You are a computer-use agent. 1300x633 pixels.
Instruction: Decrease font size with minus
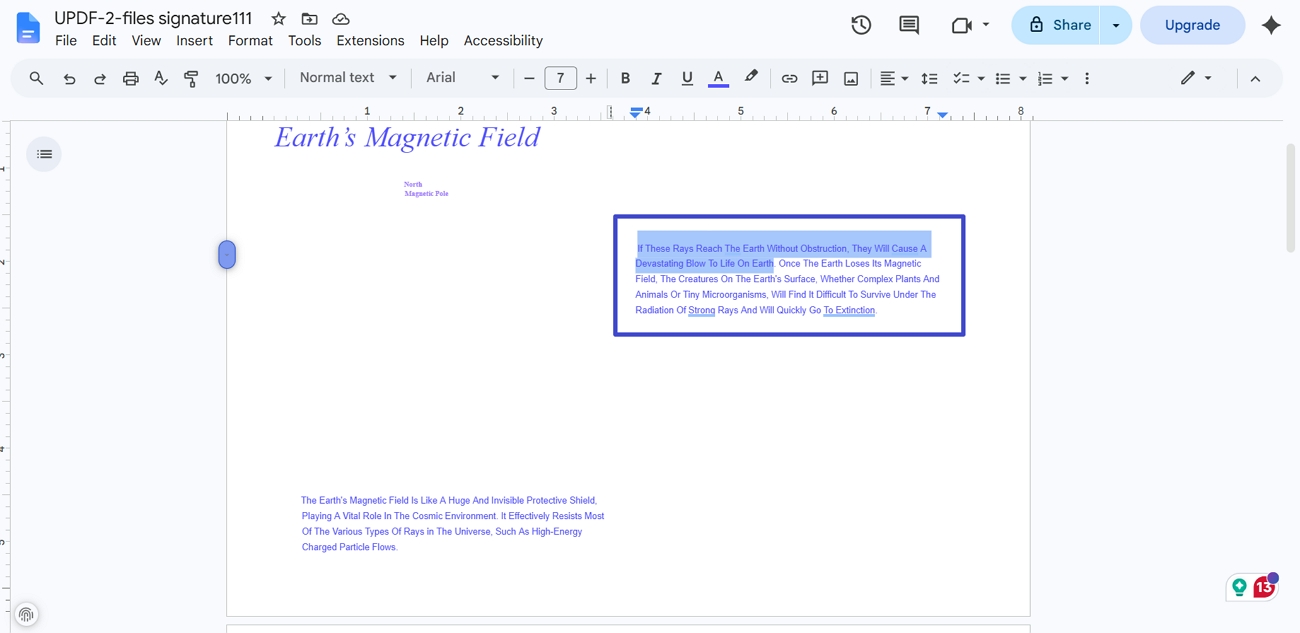point(529,78)
